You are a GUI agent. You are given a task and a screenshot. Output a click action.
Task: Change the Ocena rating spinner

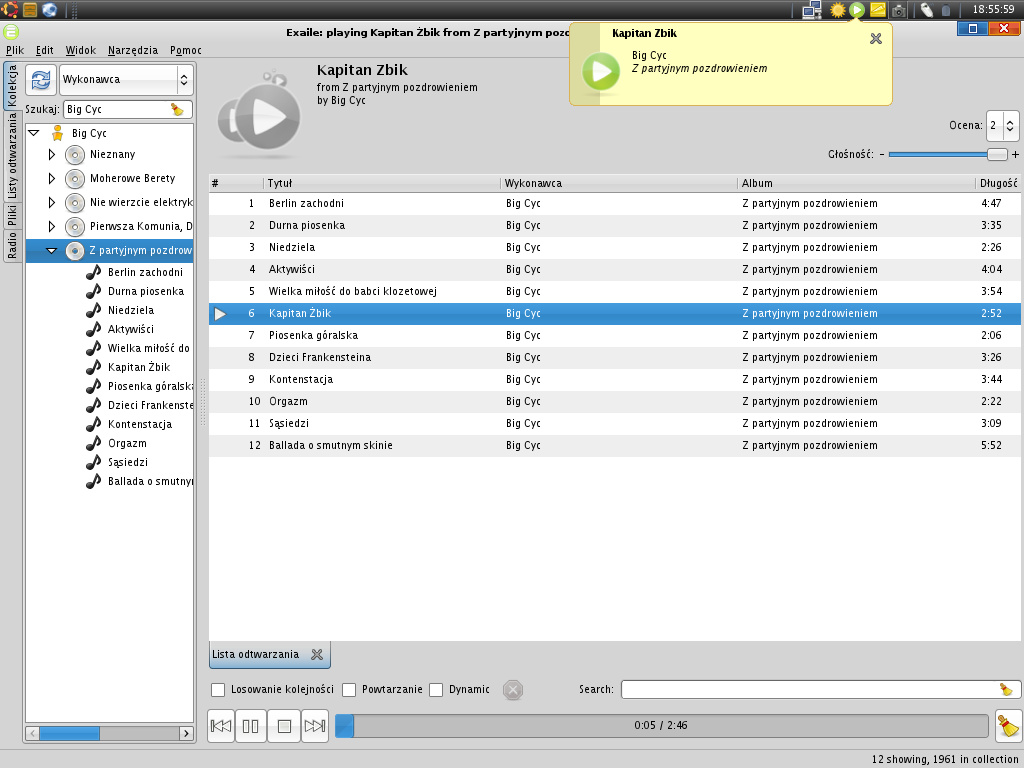point(1010,125)
